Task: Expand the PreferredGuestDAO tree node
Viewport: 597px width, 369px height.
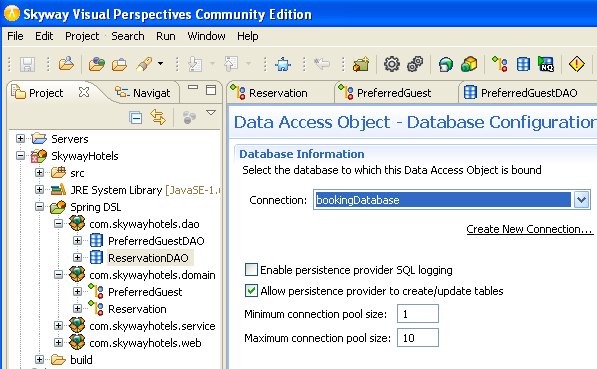Action: (x=77, y=240)
